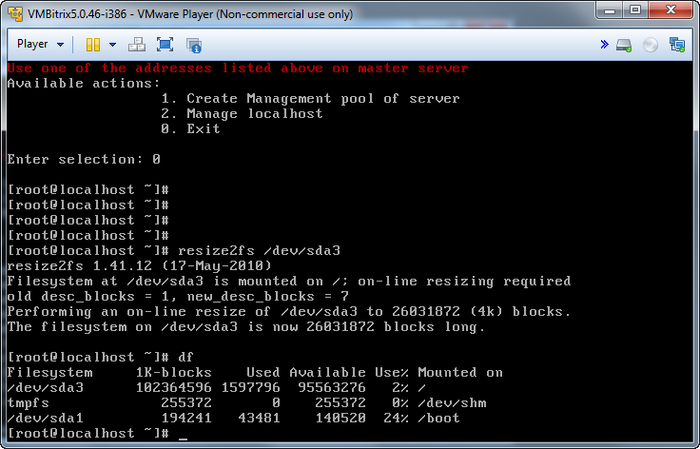This screenshot has height=449, width=700.
Task: Expand the hidden devices chevron
Action: pos(604,44)
